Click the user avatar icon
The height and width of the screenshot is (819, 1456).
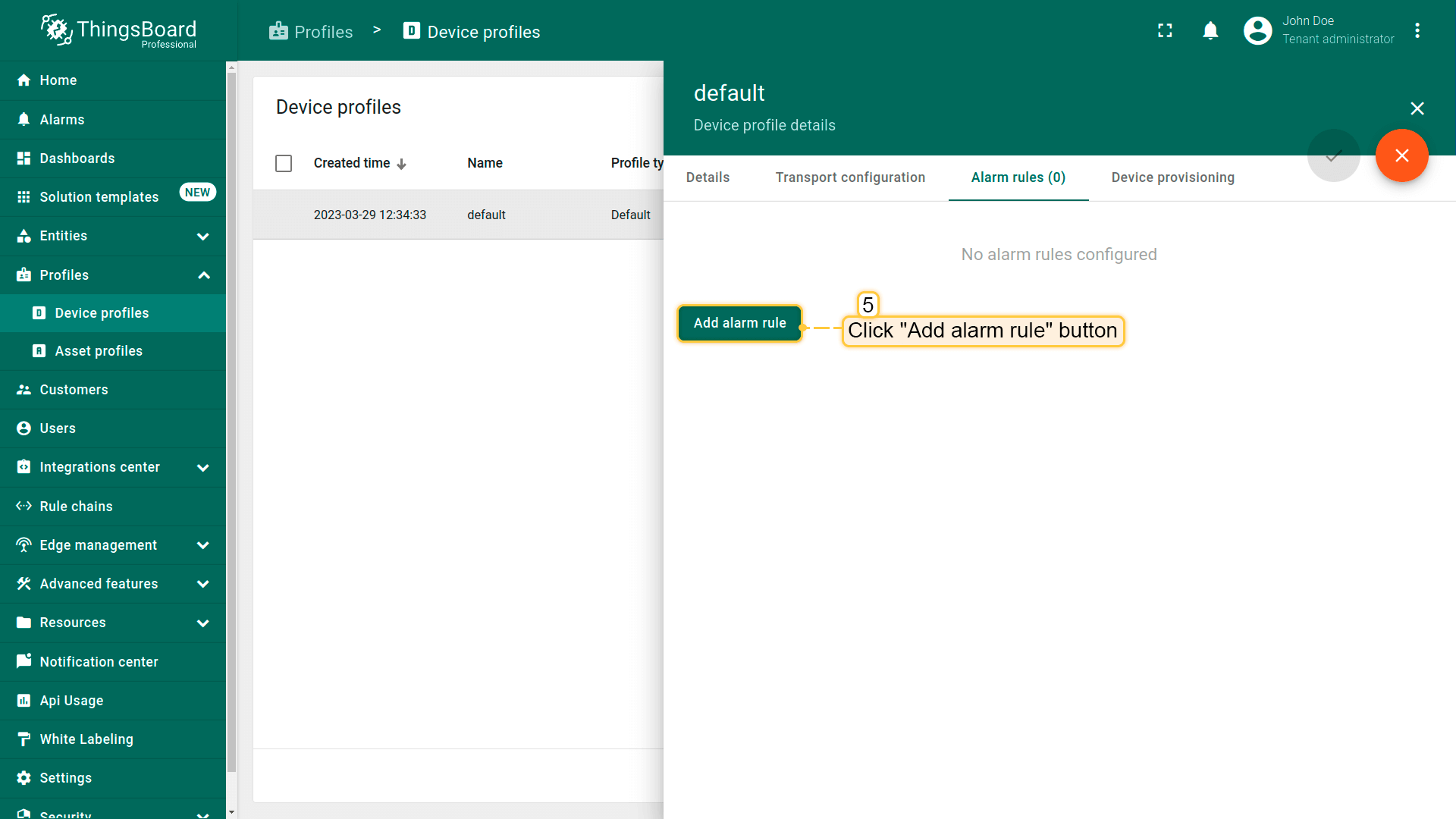pos(1257,30)
